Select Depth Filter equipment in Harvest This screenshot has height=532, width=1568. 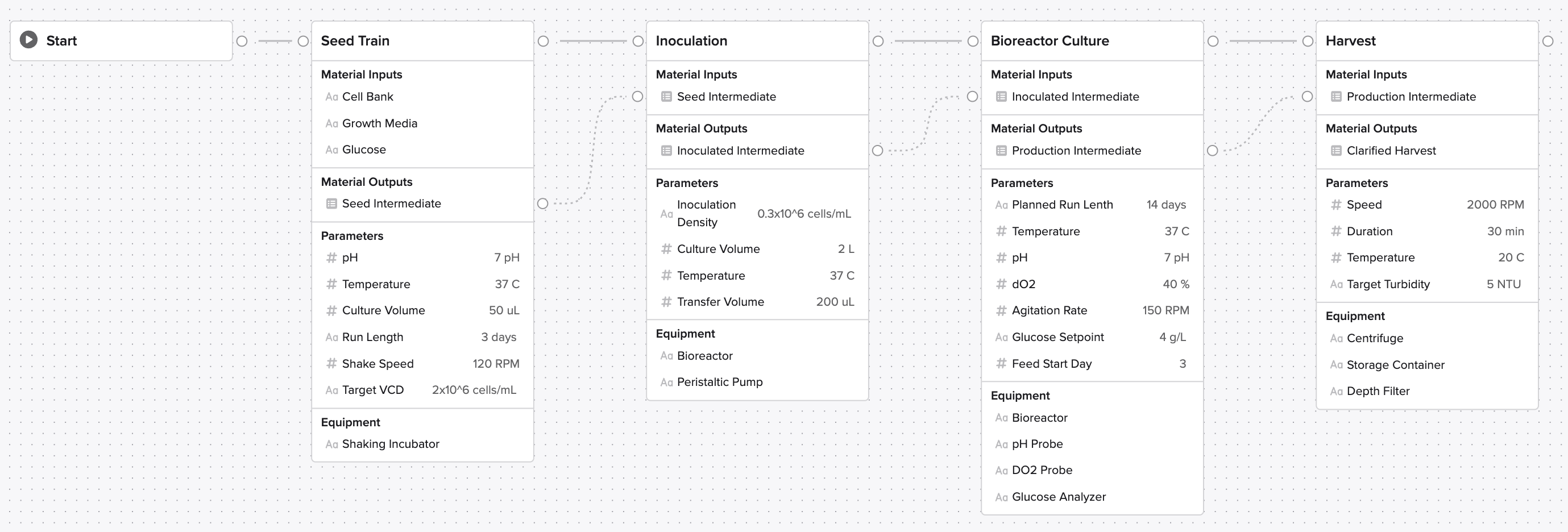pyautogui.click(x=1378, y=392)
